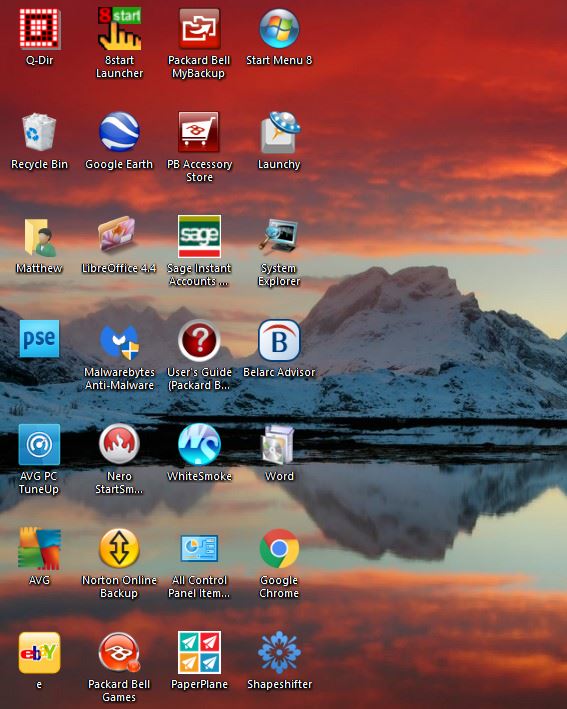This screenshot has width=567, height=709.
Task: Select the eBay desktop icon
Action: pyautogui.click(x=39, y=652)
